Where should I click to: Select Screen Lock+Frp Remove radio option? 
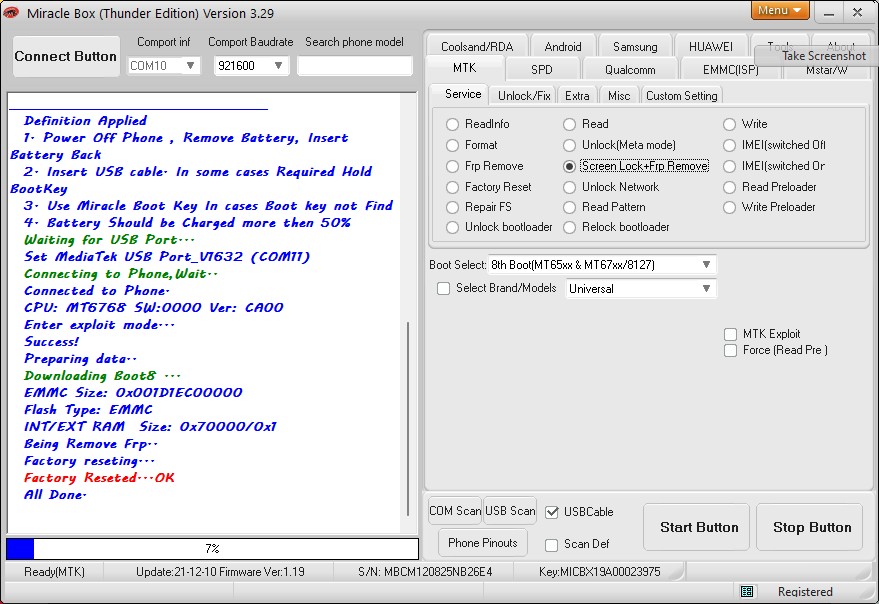click(570, 166)
